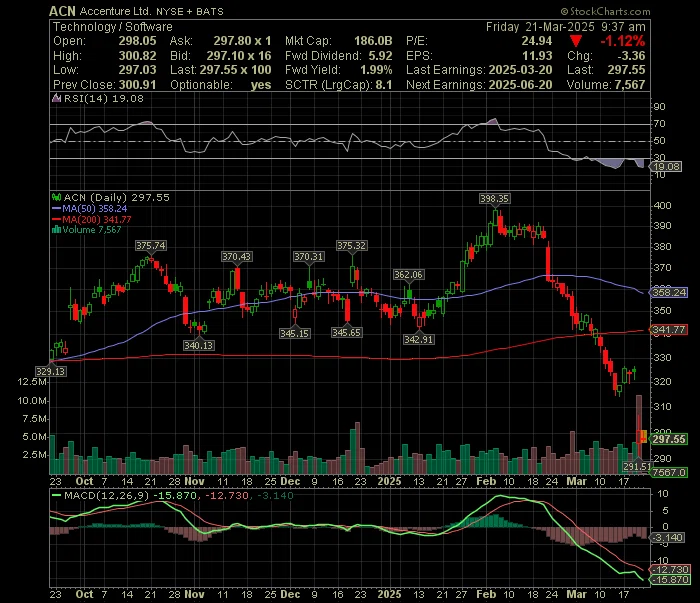This screenshot has width=700, height=603.
Task: Click the 398.35 peak price label
Action: pyautogui.click(x=494, y=199)
